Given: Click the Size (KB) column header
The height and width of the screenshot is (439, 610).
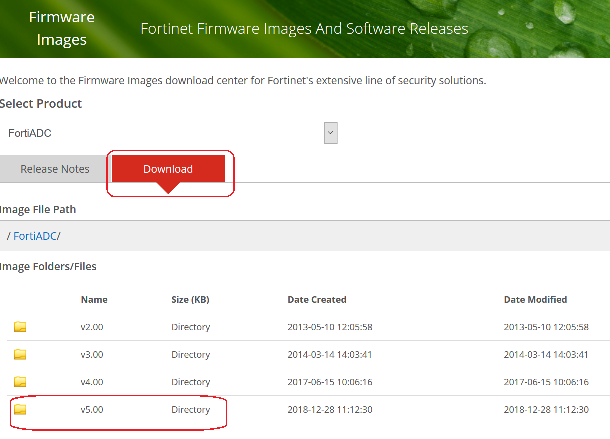Looking at the screenshot, I should tap(192, 299).
